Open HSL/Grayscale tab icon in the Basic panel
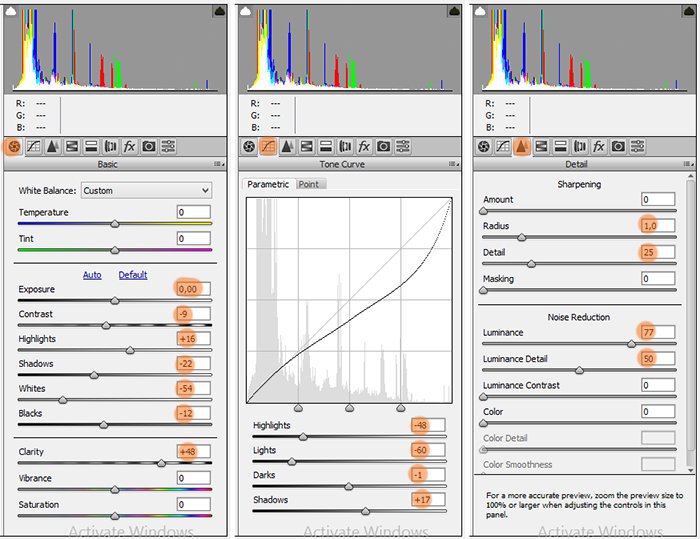The height and width of the screenshot is (539, 700). click(x=71, y=146)
